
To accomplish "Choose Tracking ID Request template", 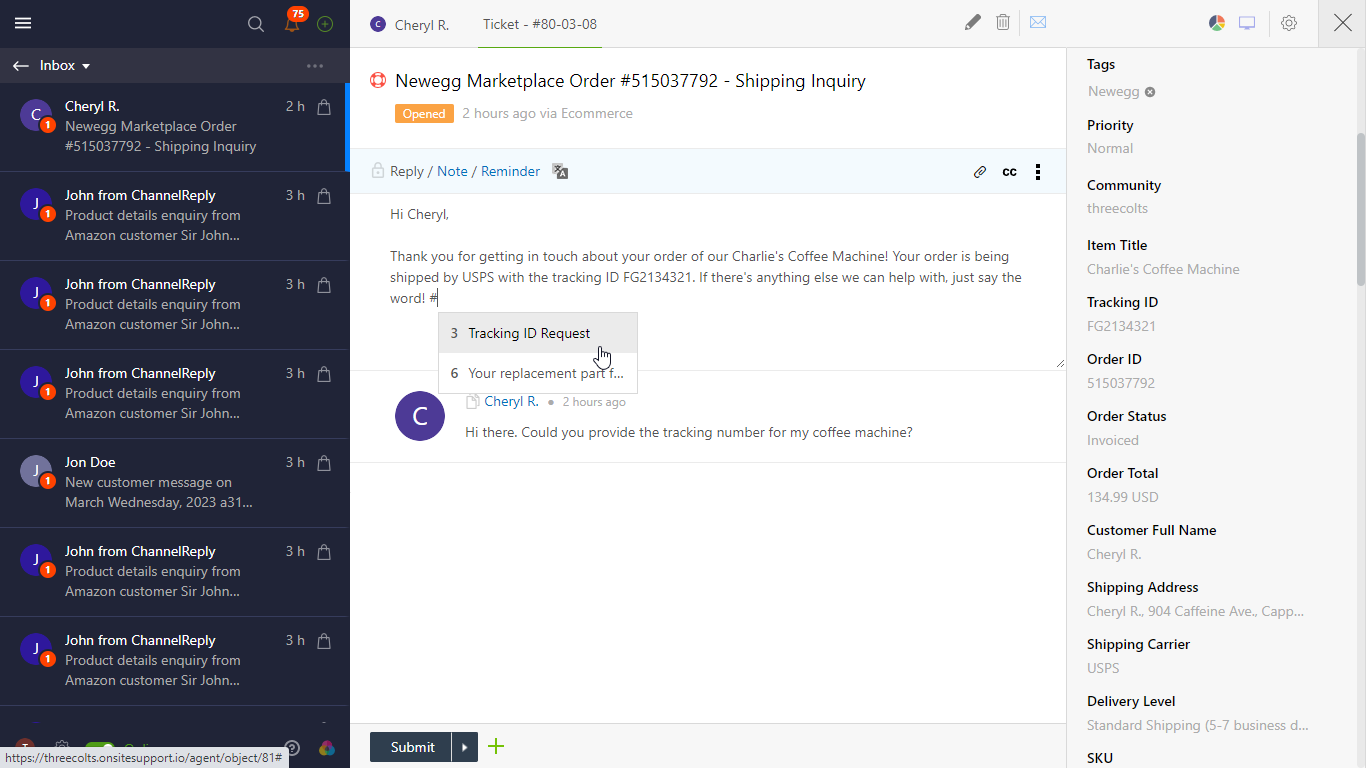I will coord(538,333).
